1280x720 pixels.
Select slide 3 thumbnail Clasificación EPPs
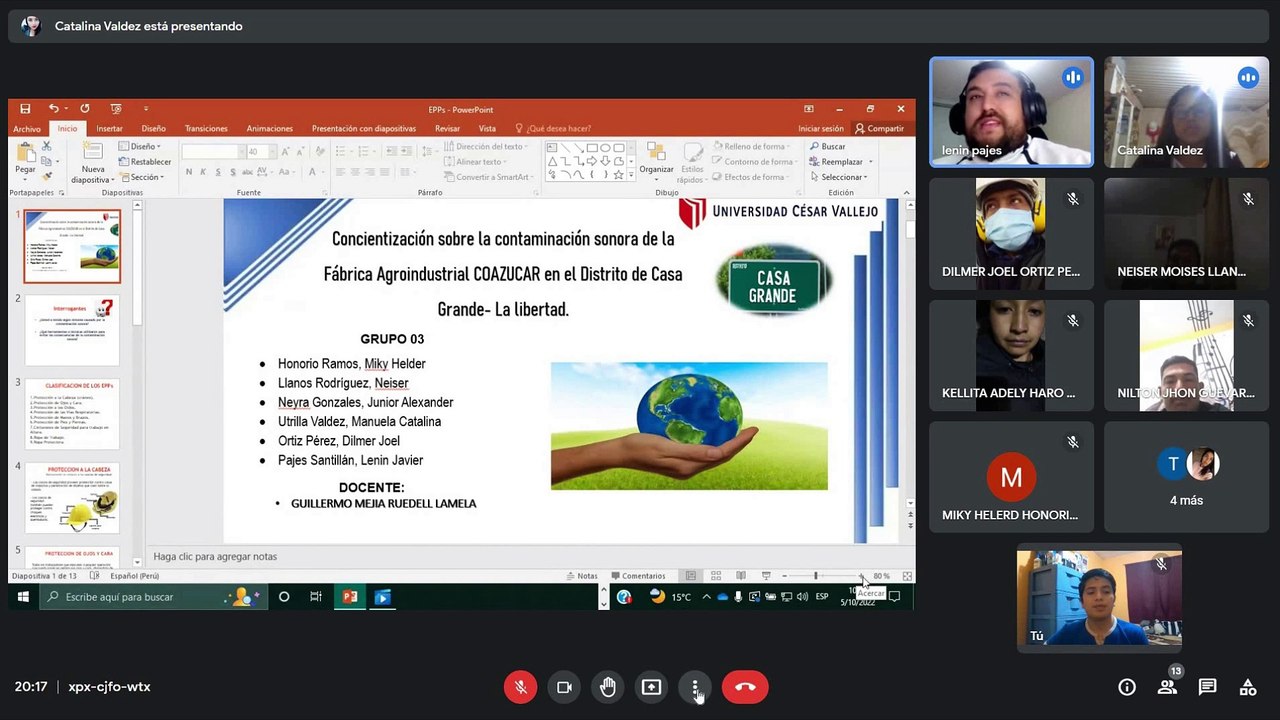coord(72,414)
